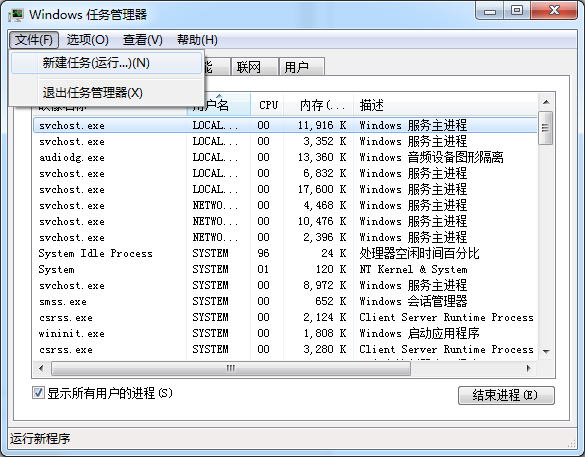Click the Windows 音频设备图形隔离 description
This screenshot has height=457, width=585.
tap(431, 157)
